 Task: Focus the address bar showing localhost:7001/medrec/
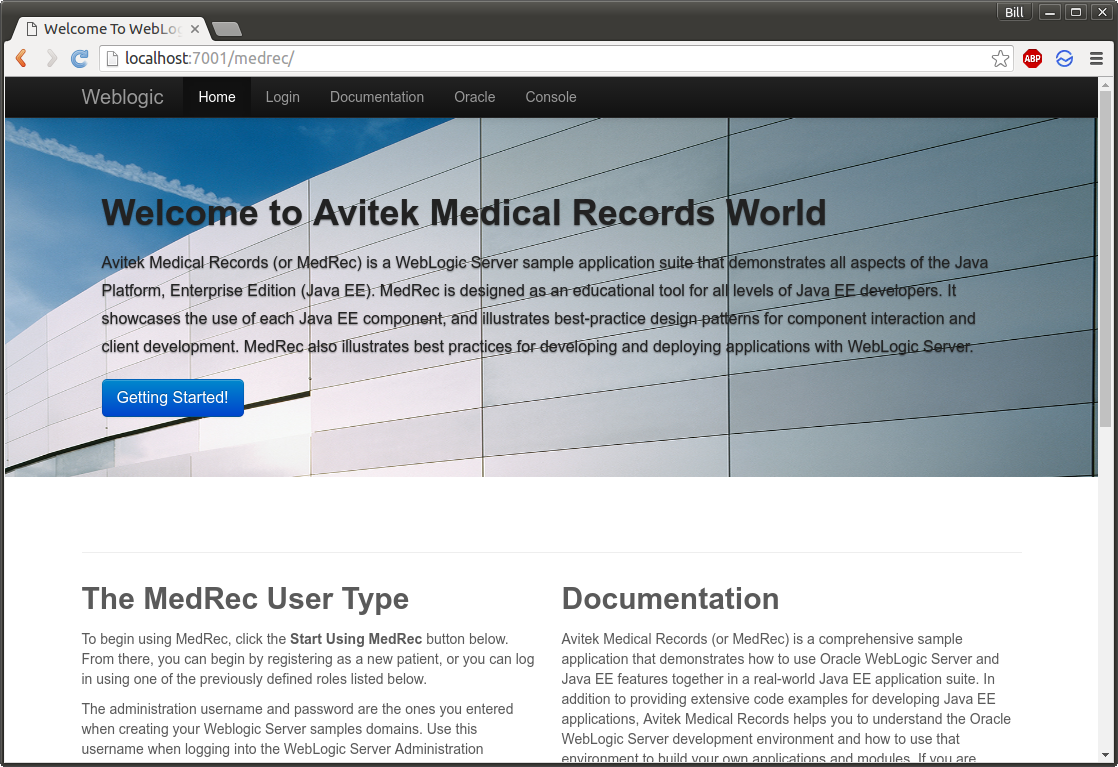point(550,59)
